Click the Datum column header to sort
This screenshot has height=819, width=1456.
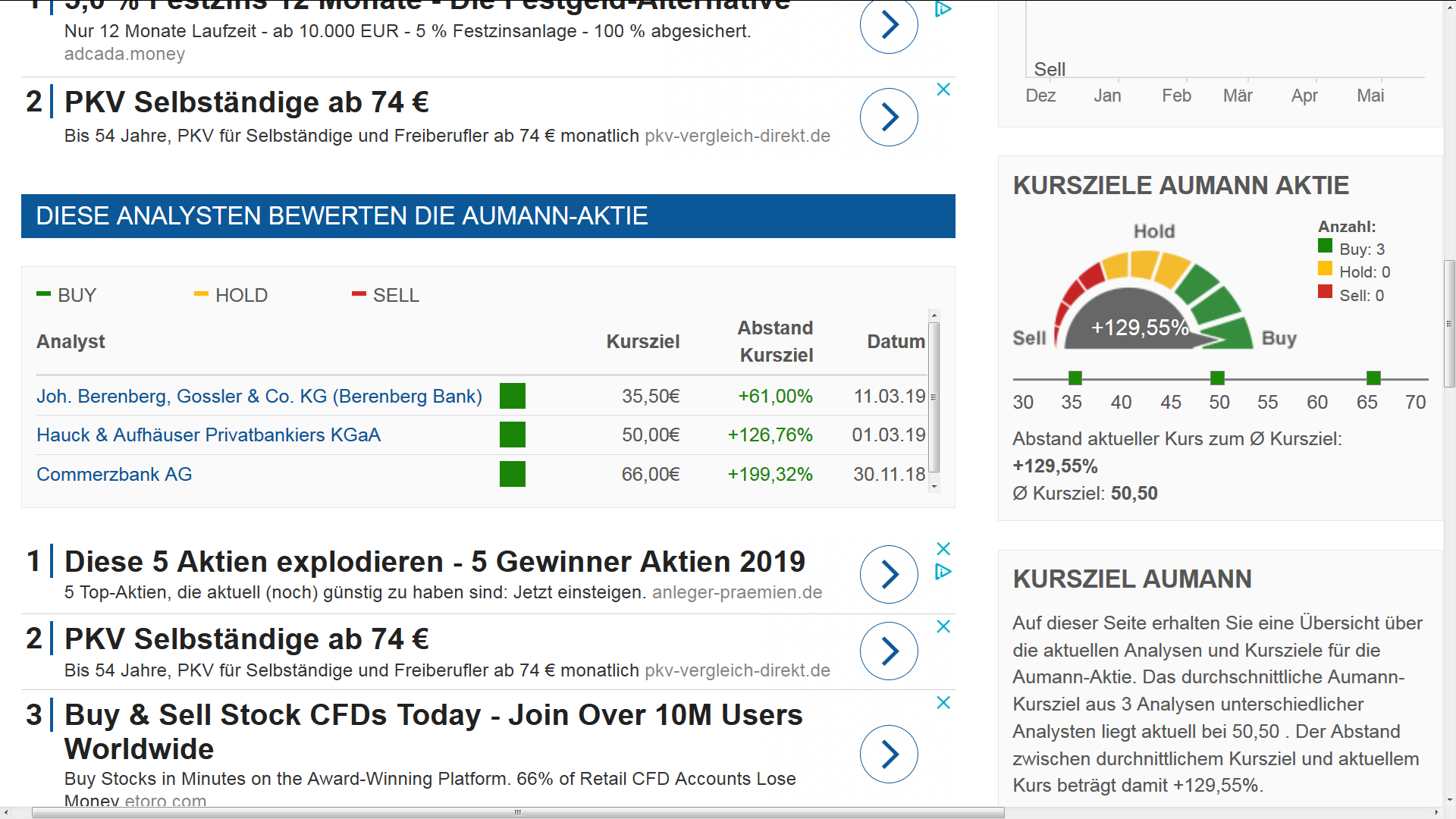click(896, 341)
